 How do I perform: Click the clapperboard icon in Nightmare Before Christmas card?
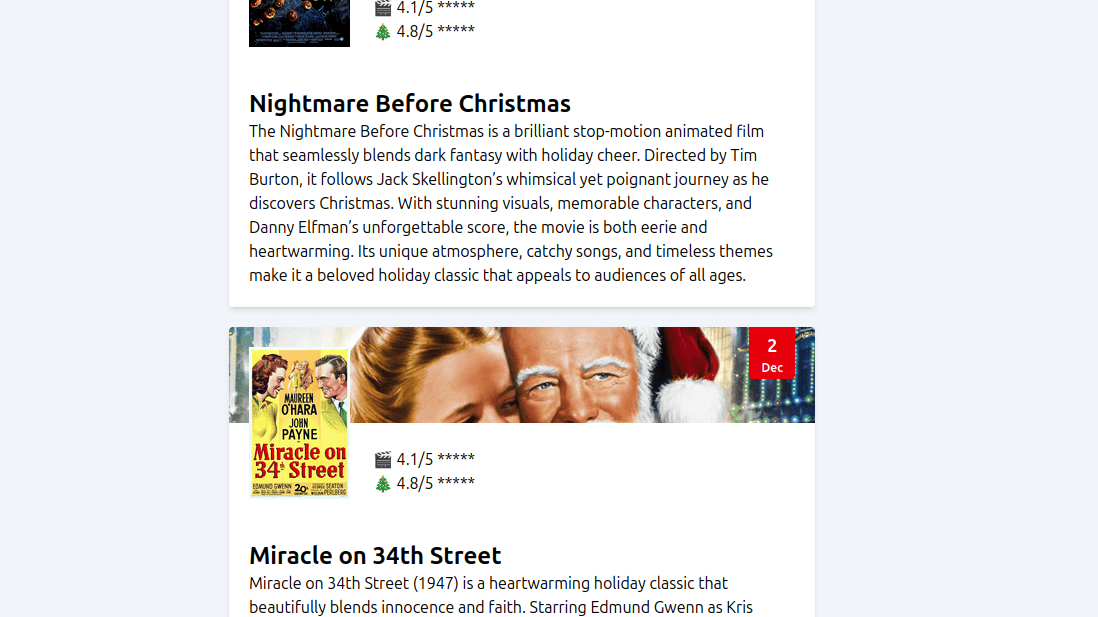pos(383,8)
